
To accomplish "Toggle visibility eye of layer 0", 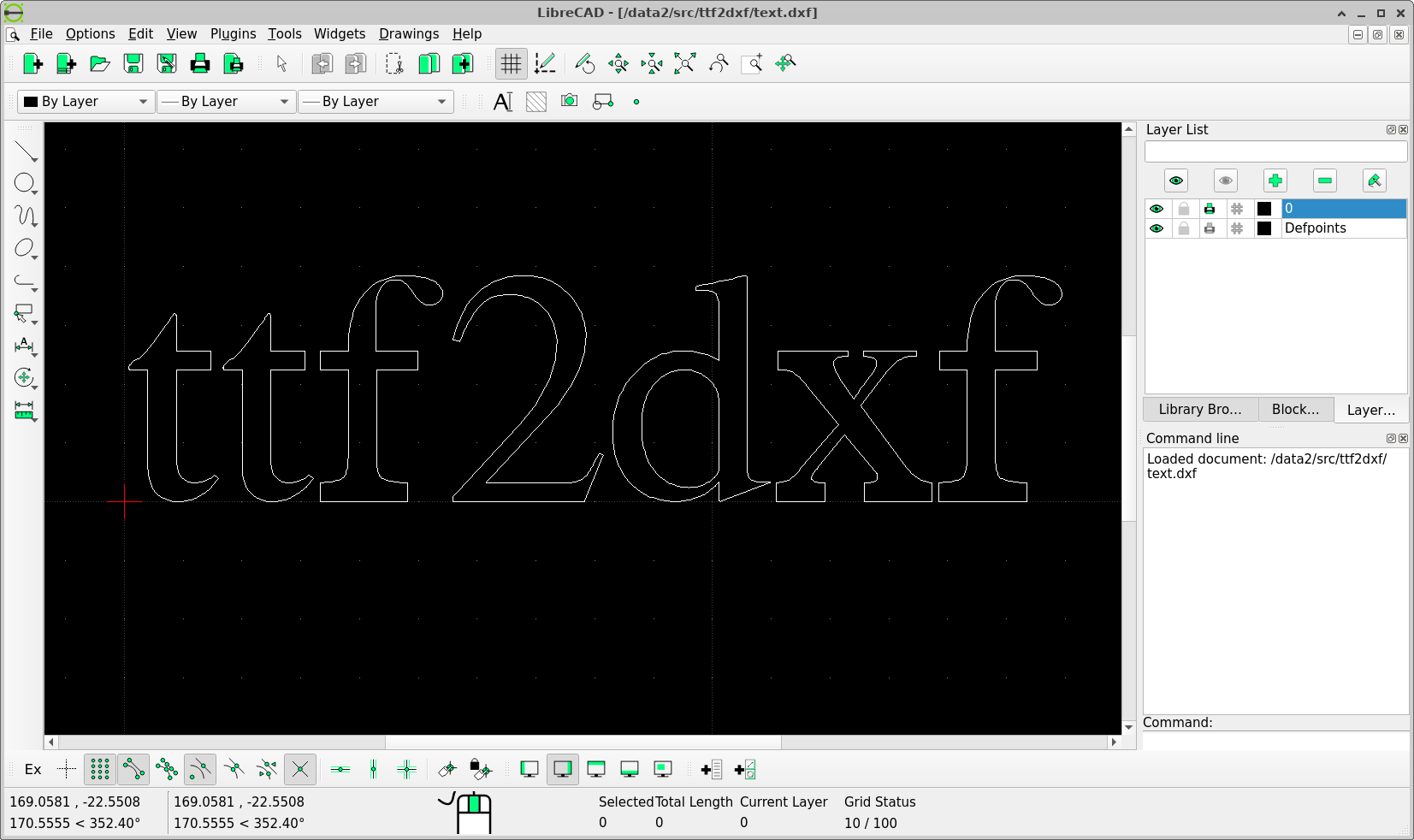I will (x=1157, y=209).
